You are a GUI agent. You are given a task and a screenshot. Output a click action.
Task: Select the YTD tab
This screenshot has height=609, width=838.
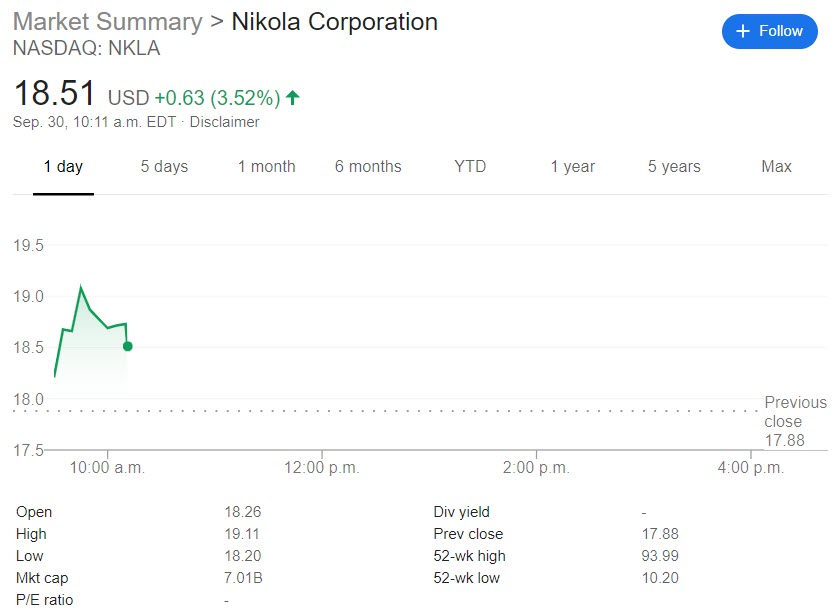(470, 167)
